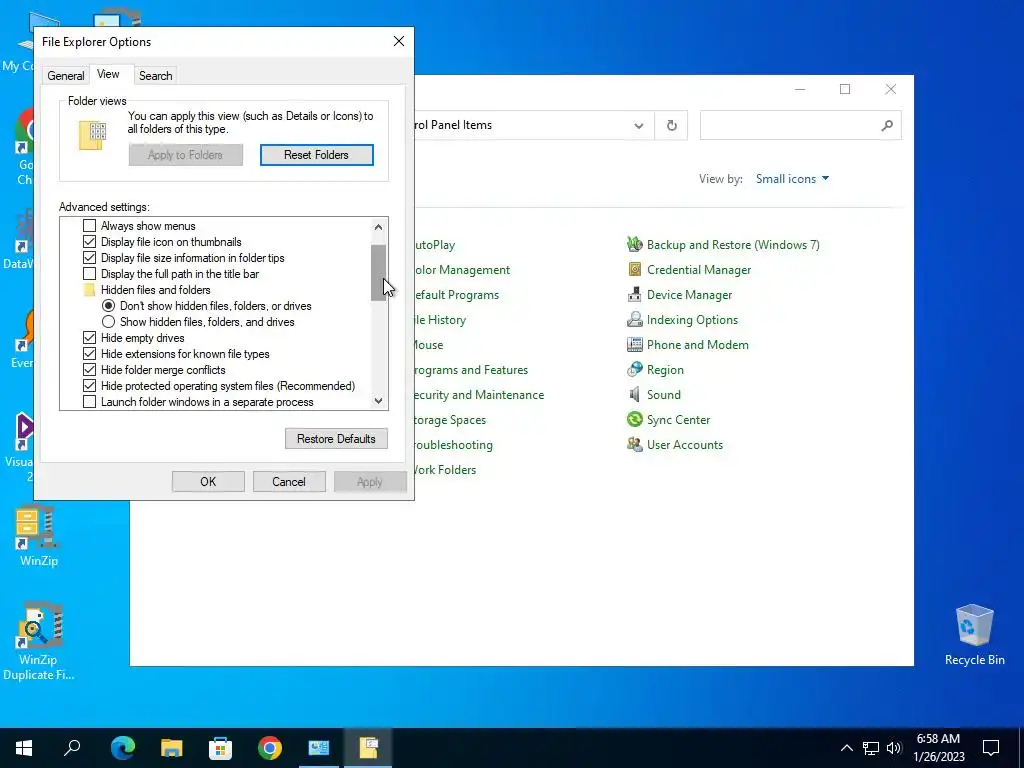The image size is (1024, 768).
Task: Open the Phone and Modem icon
Action: [635, 344]
